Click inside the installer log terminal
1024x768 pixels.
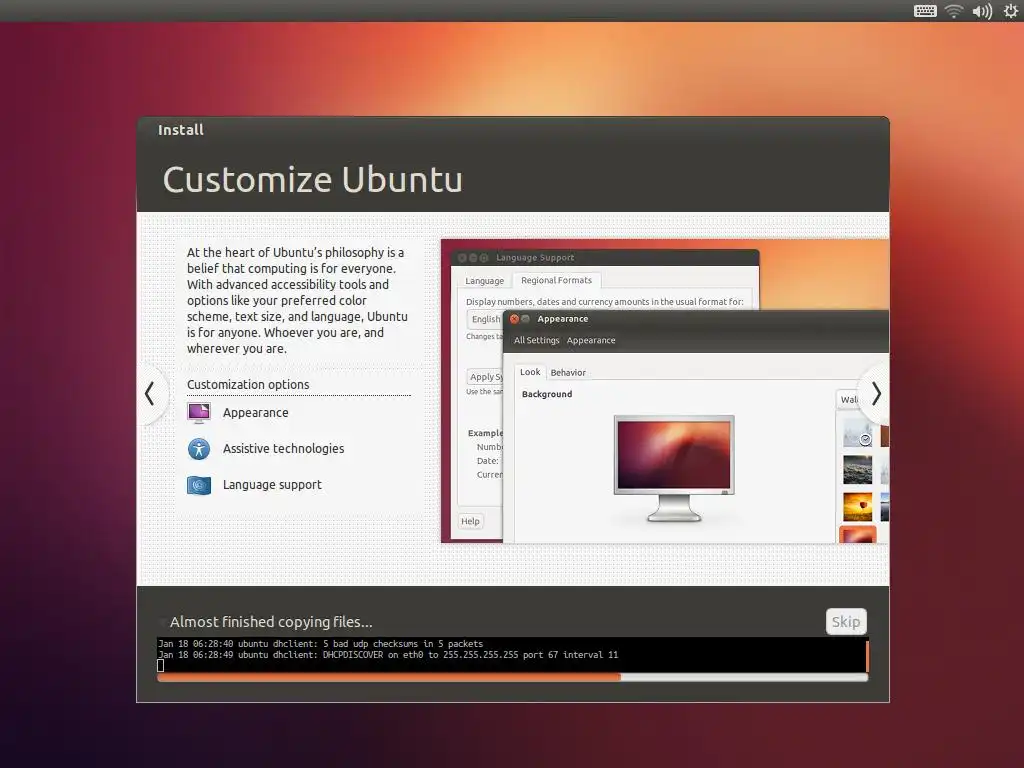511,655
